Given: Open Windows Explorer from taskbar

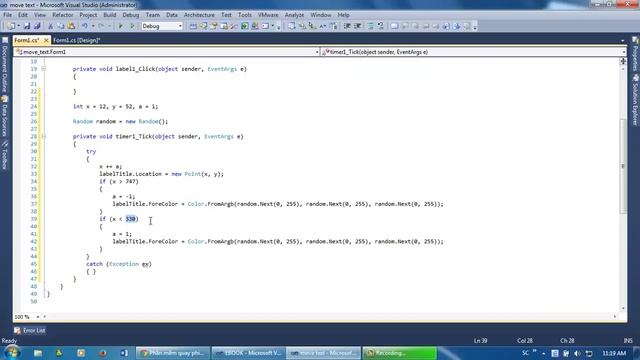Looking at the screenshot, I should coord(38,353).
